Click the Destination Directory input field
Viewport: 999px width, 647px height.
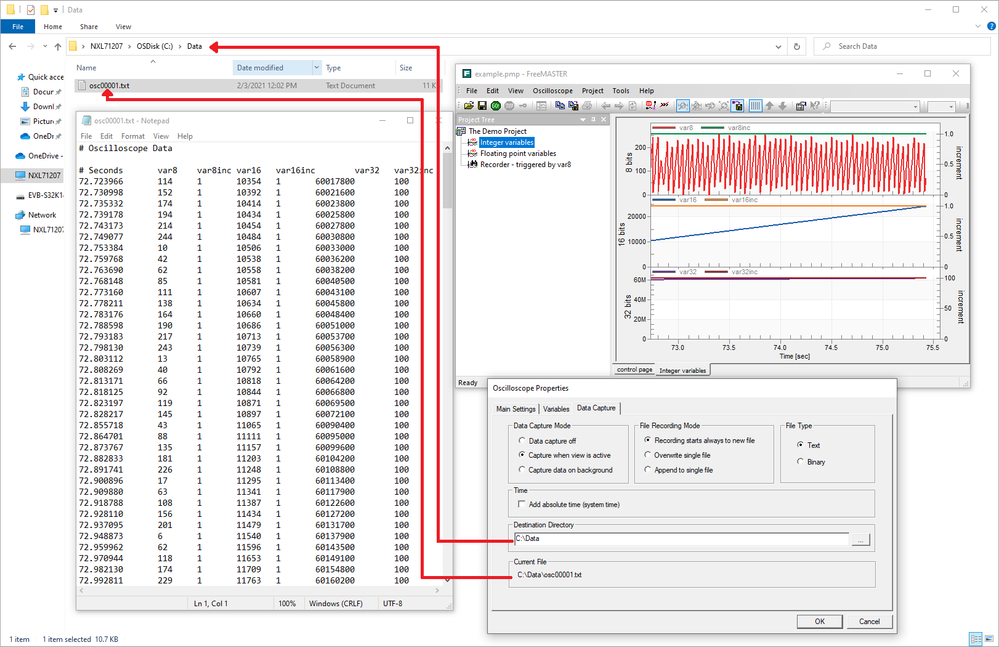pos(681,539)
